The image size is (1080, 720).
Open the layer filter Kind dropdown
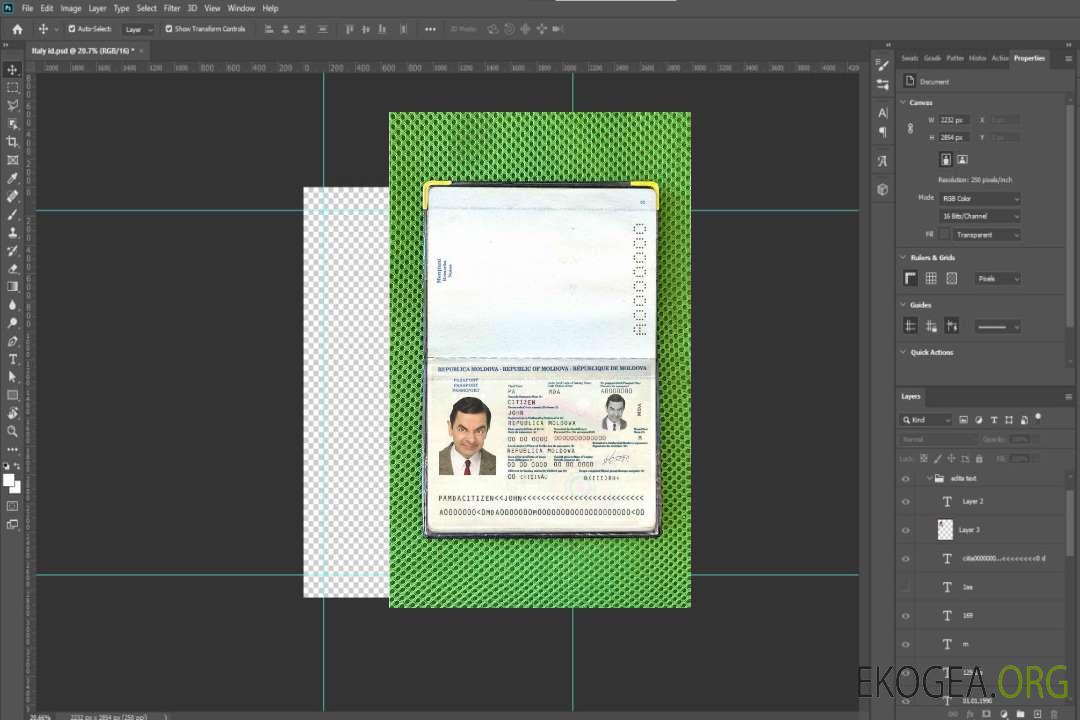coord(925,420)
